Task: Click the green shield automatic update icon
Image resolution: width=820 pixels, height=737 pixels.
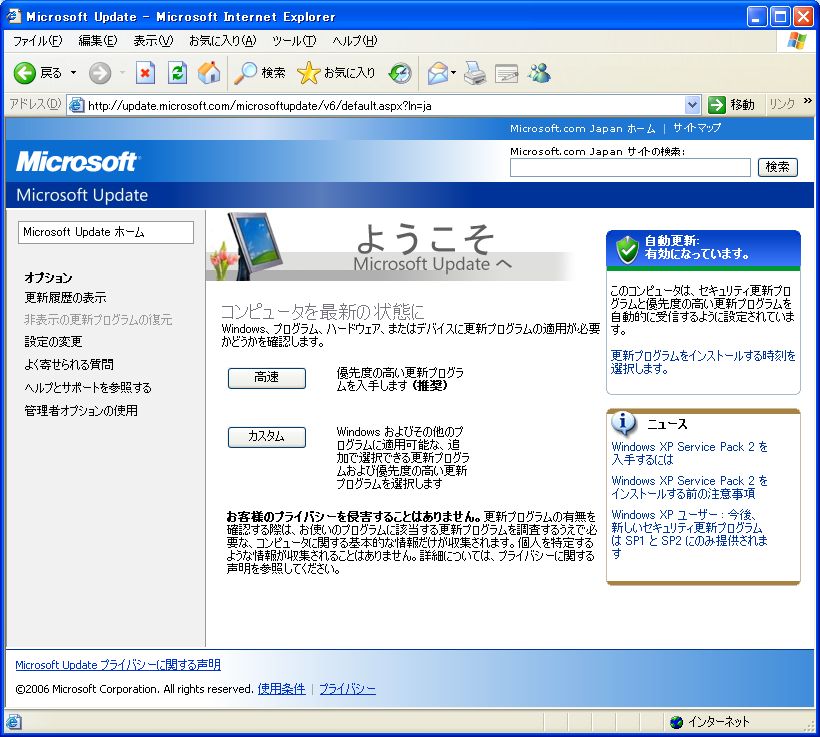Action: (x=627, y=250)
